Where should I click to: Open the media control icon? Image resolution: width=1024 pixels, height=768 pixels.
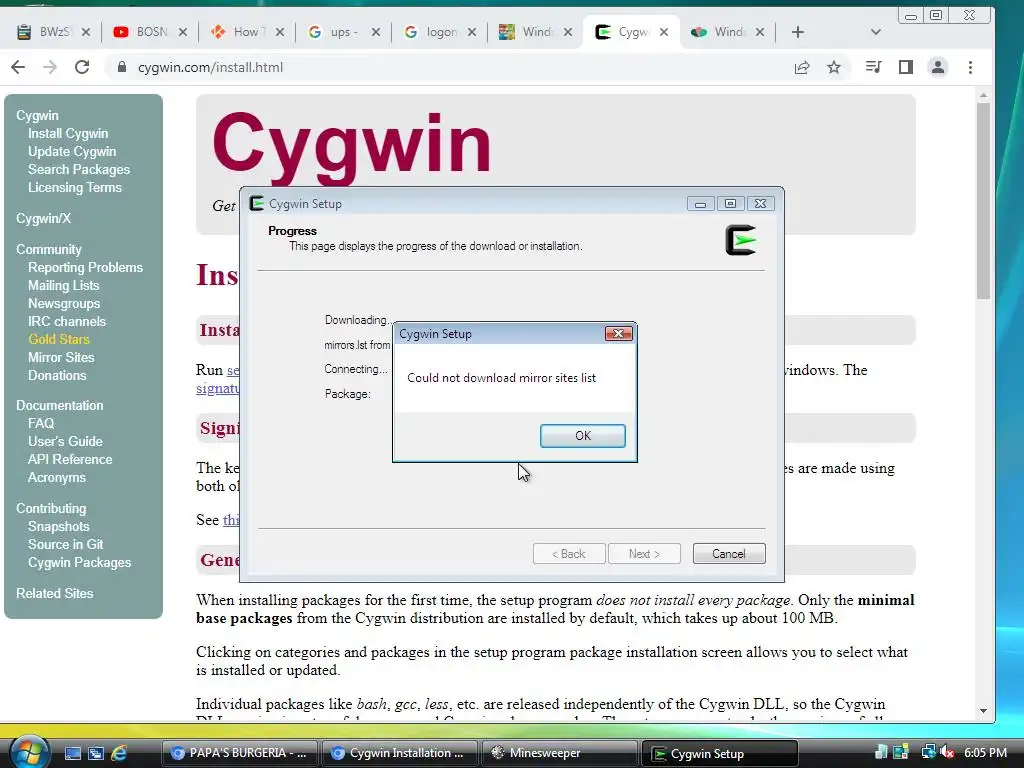click(873, 67)
